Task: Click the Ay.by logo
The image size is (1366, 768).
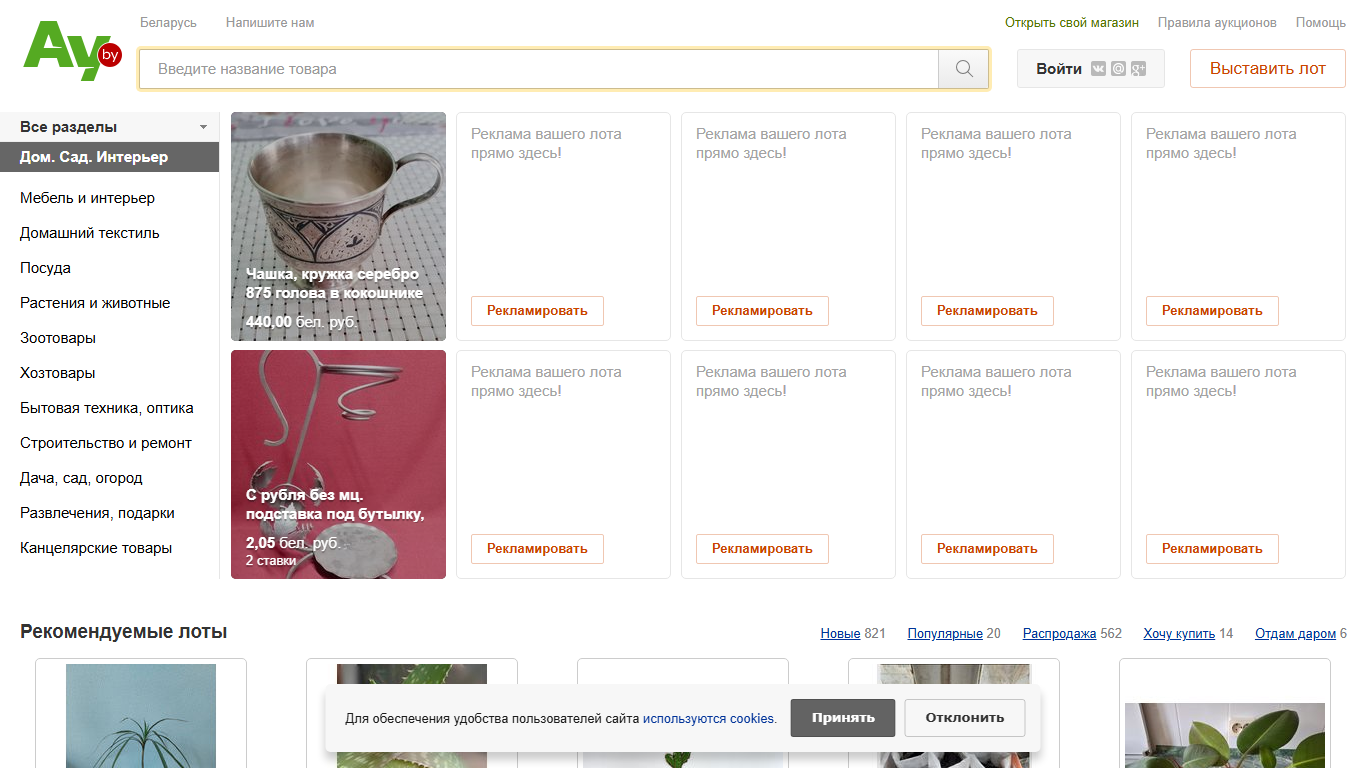Action: pyautogui.click(x=72, y=51)
